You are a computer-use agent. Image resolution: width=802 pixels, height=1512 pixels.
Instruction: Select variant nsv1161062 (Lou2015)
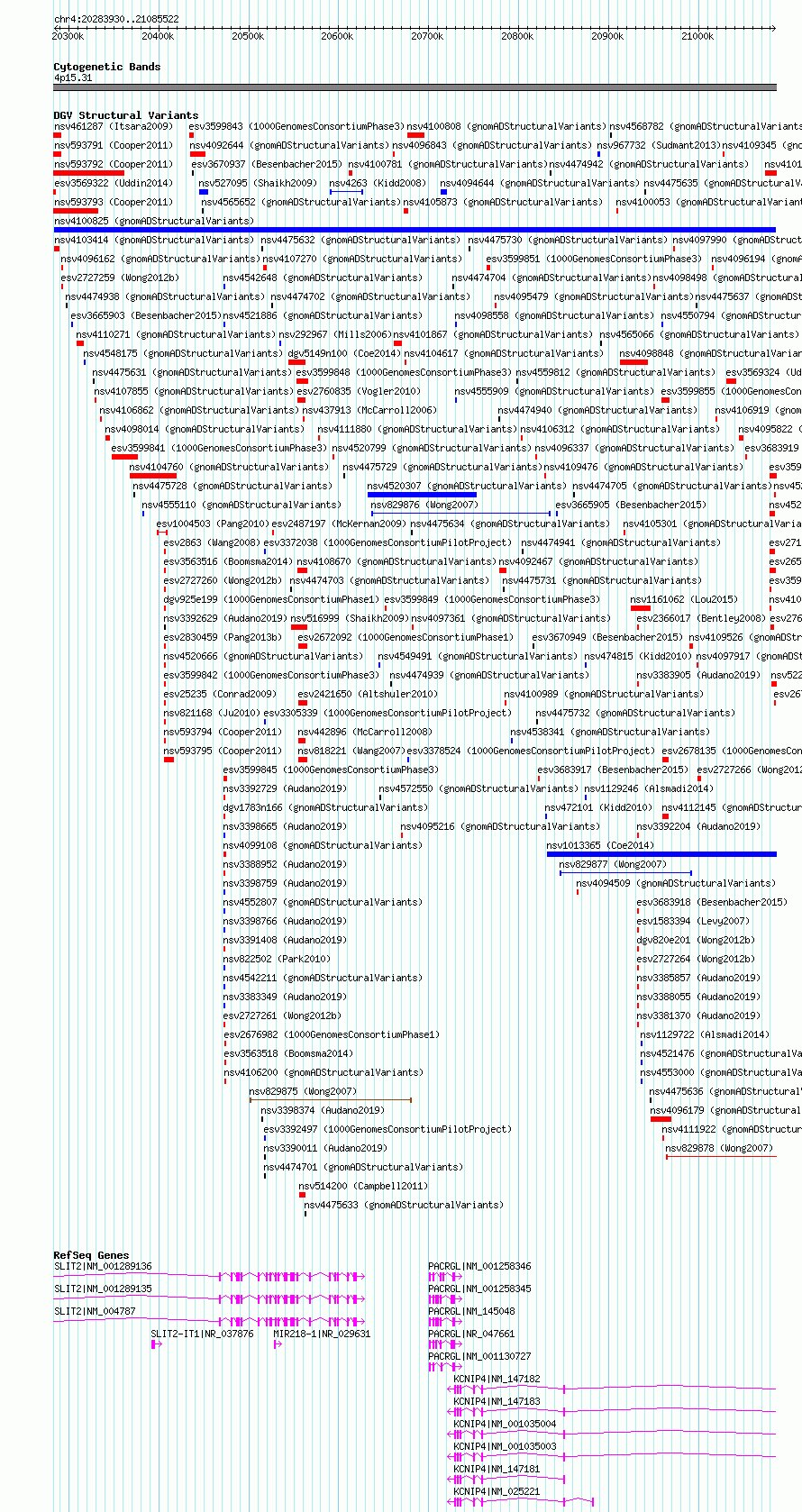point(683,599)
